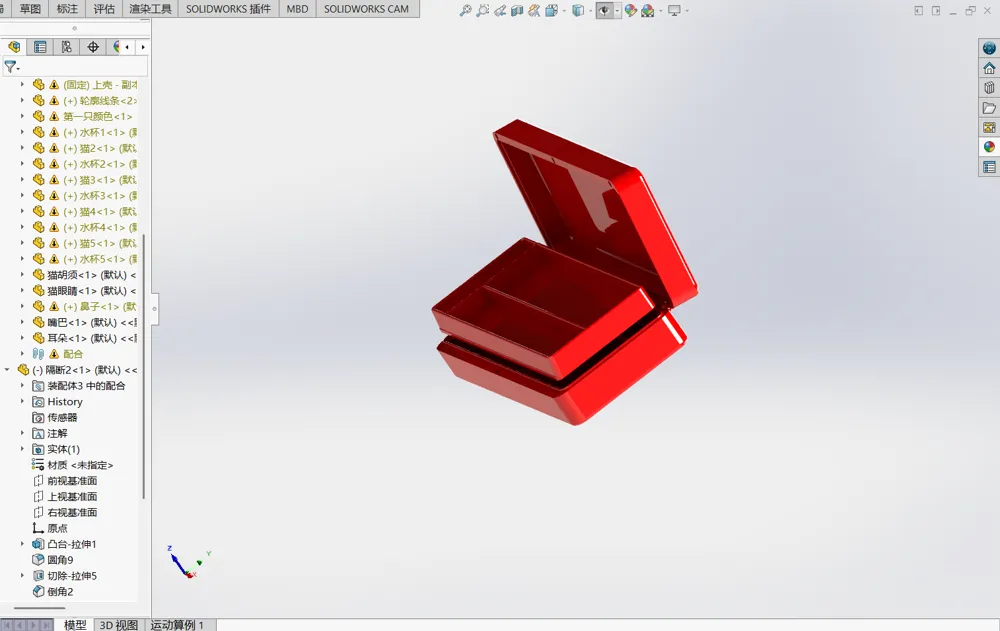The height and width of the screenshot is (631, 1000).
Task: Open the PropertyManager tab icon
Action: (40, 47)
